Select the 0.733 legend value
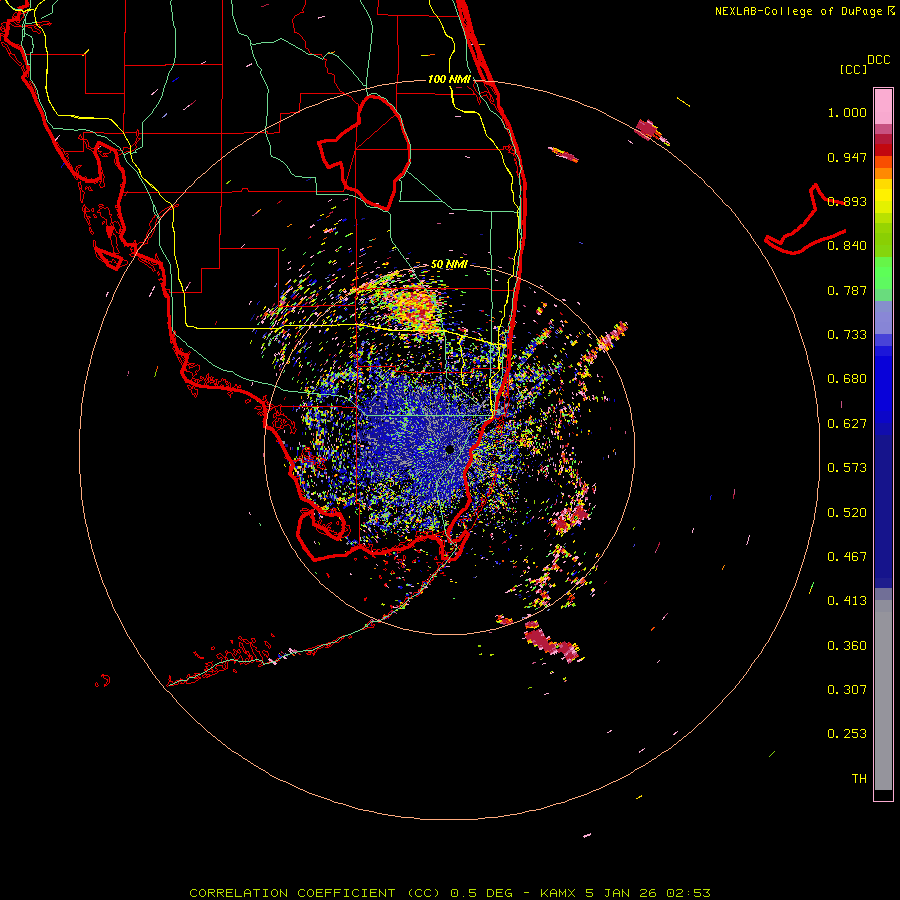This screenshot has height=900, width=900. point(847,335)
